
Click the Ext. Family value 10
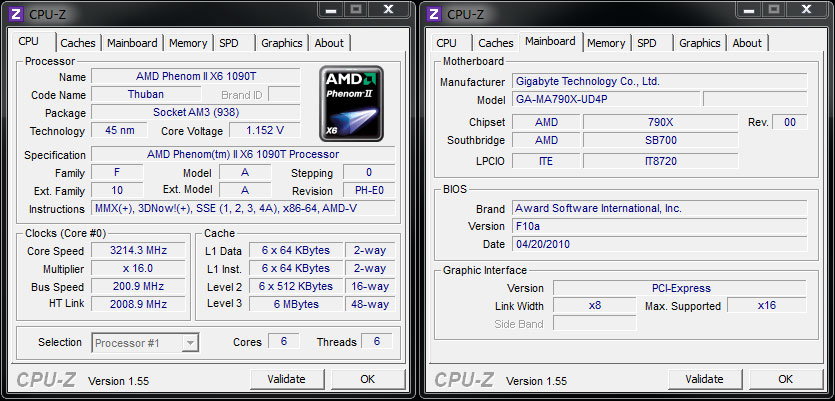(117, 190)
